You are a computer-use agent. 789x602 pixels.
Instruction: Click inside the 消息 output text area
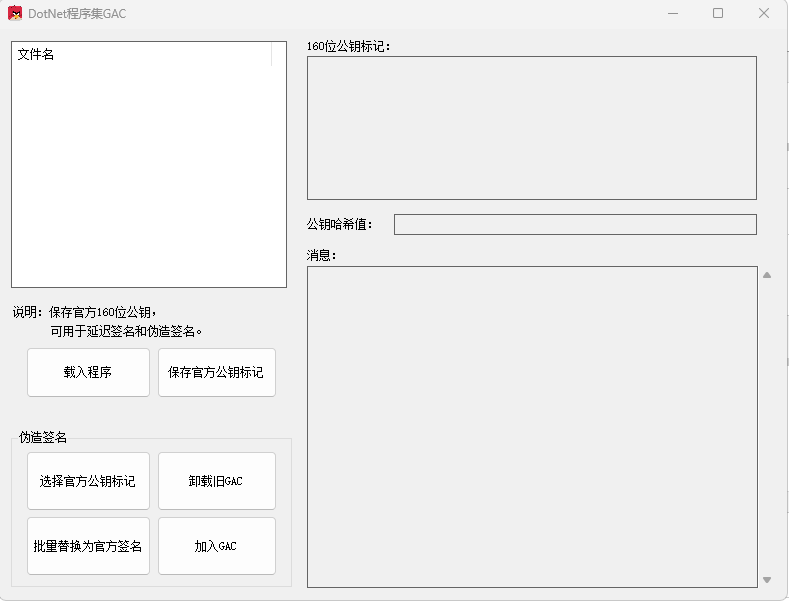(x=531, y=426)
